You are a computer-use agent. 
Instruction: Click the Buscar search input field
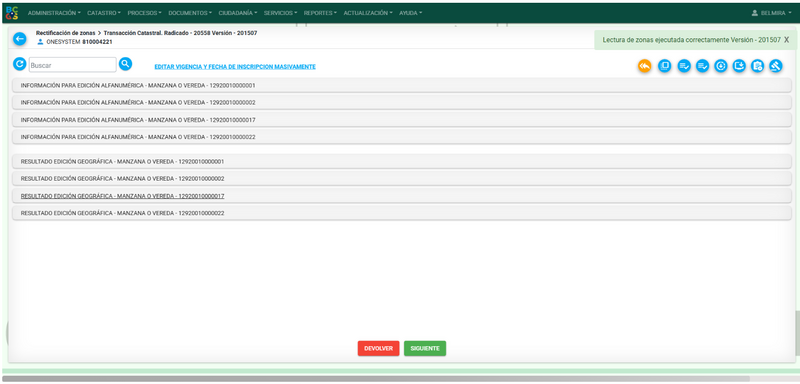[x=72, y=65]
